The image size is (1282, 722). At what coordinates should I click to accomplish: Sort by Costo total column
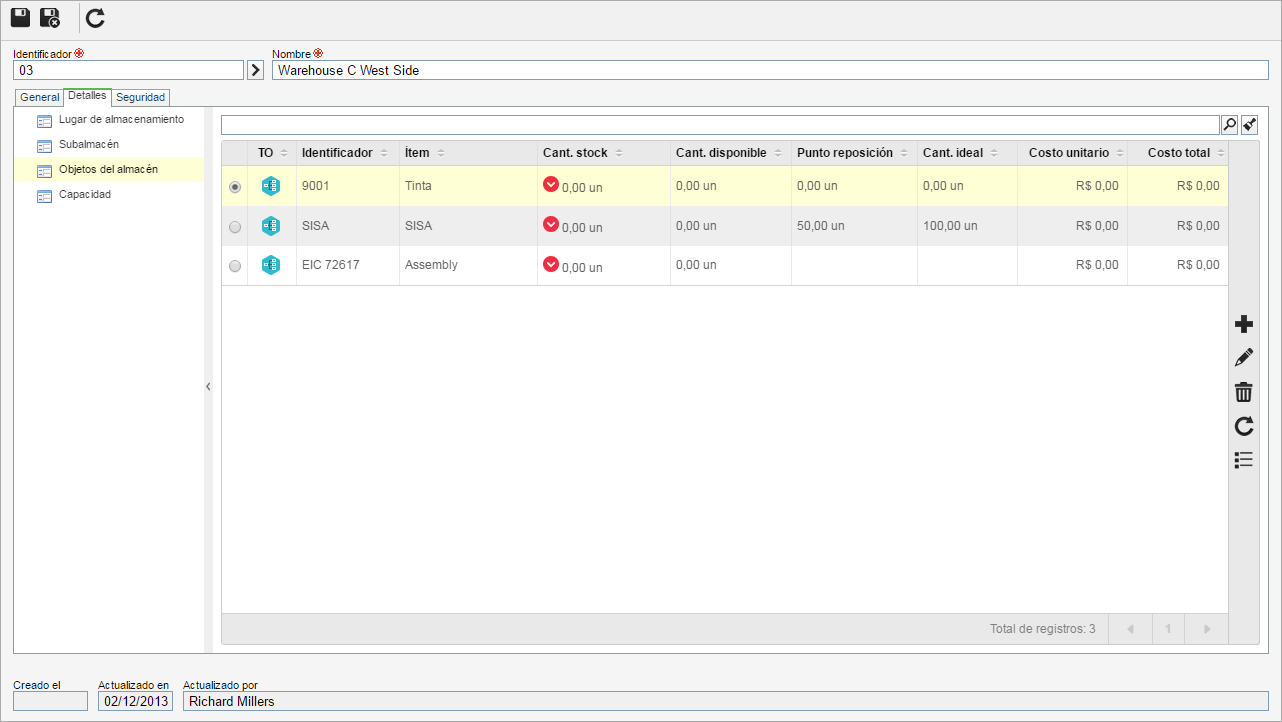pos(1178,153)
